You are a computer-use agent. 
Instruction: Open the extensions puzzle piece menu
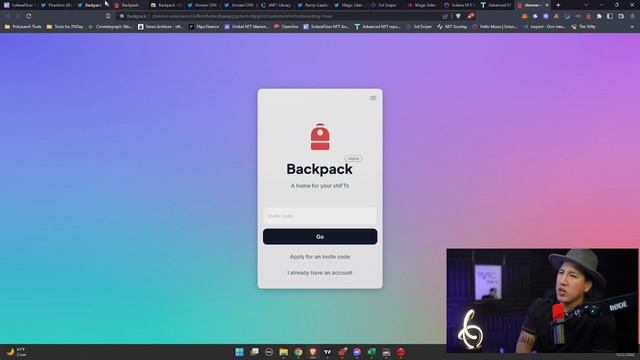coord(599,16)
